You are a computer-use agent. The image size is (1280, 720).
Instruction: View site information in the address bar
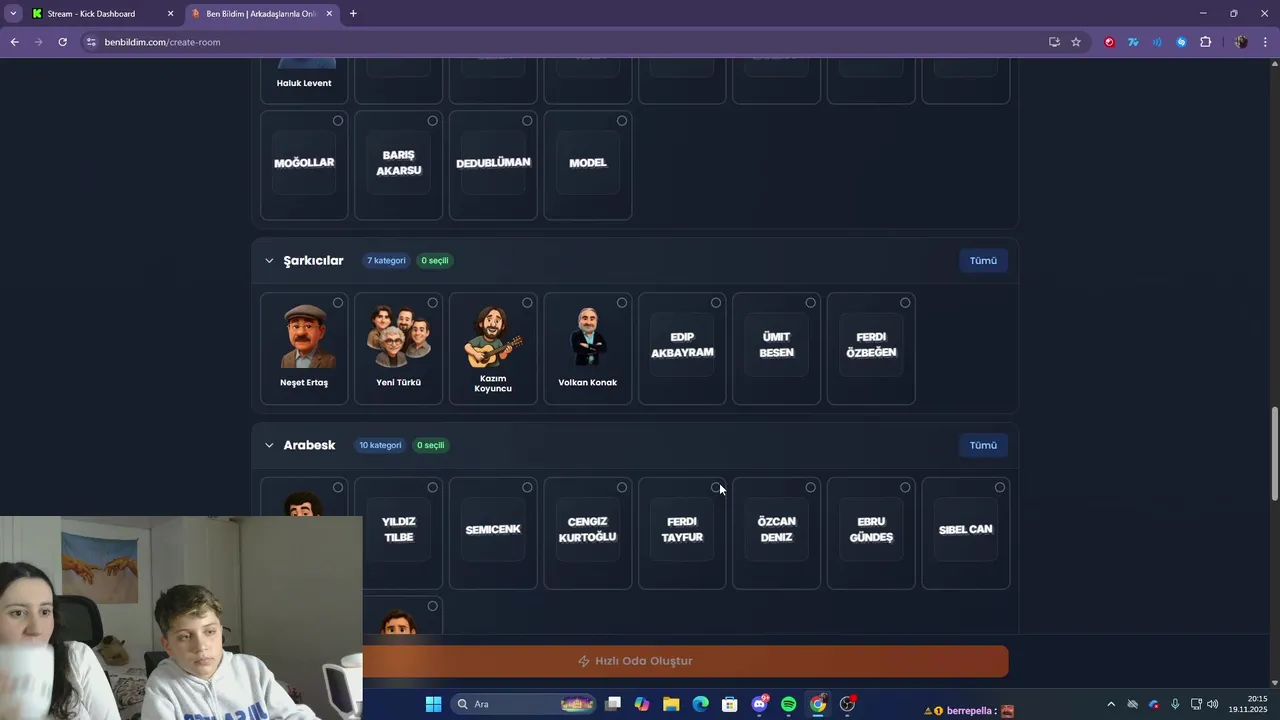(91, 42)
